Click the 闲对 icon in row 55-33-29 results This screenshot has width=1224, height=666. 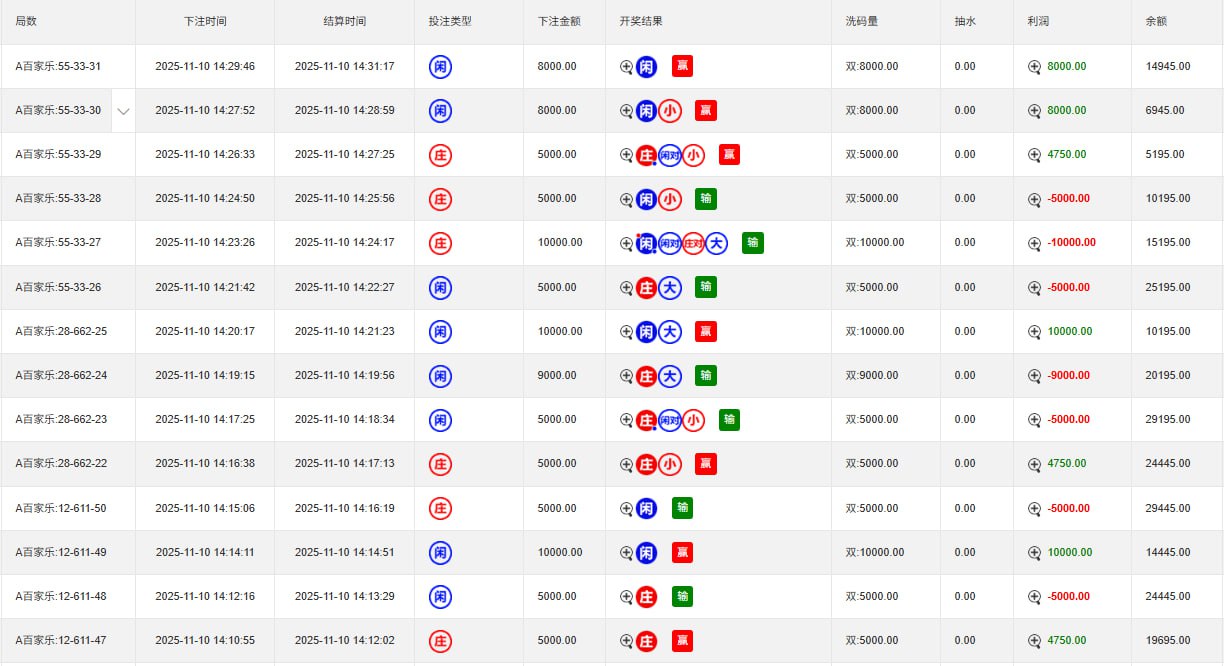[x=670, y=155]
